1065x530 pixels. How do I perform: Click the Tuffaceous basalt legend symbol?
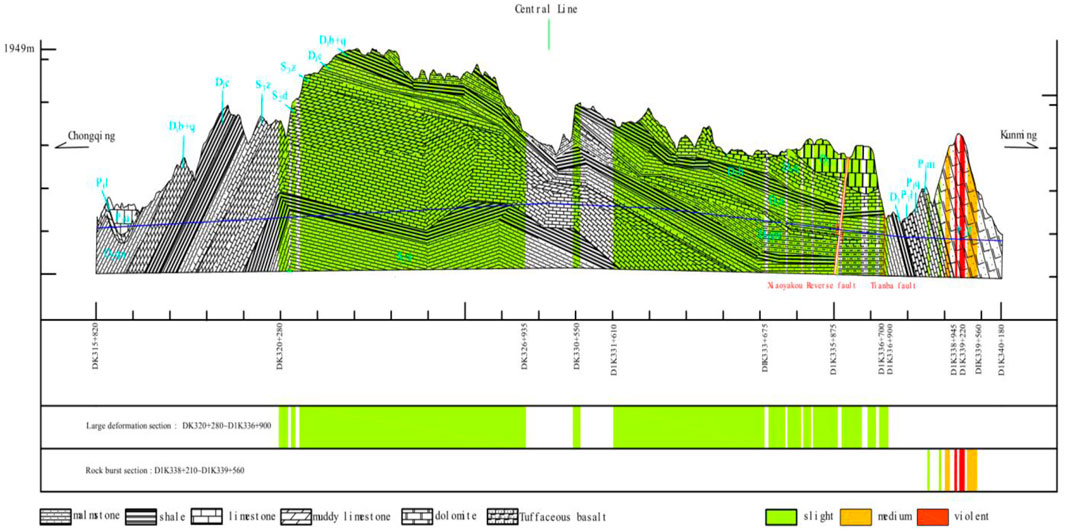click(503, 516)
